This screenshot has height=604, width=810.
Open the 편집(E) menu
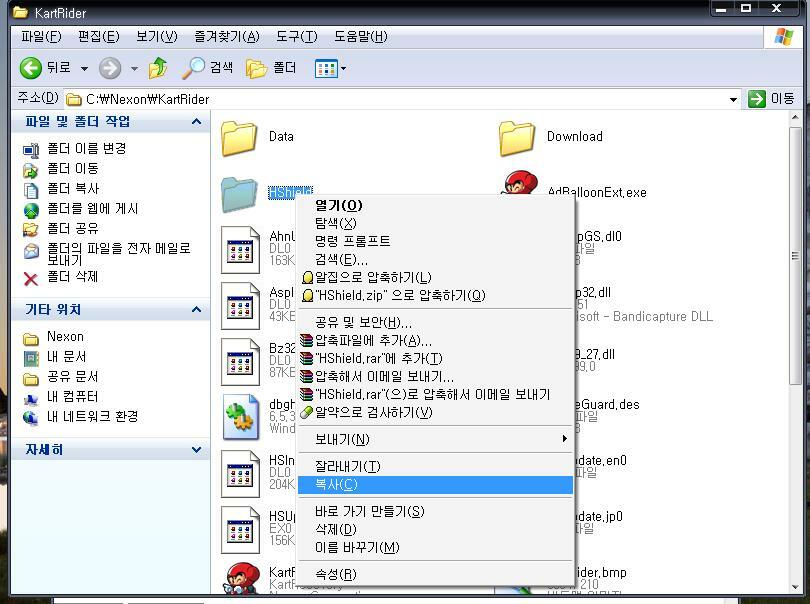click(99, 37)
